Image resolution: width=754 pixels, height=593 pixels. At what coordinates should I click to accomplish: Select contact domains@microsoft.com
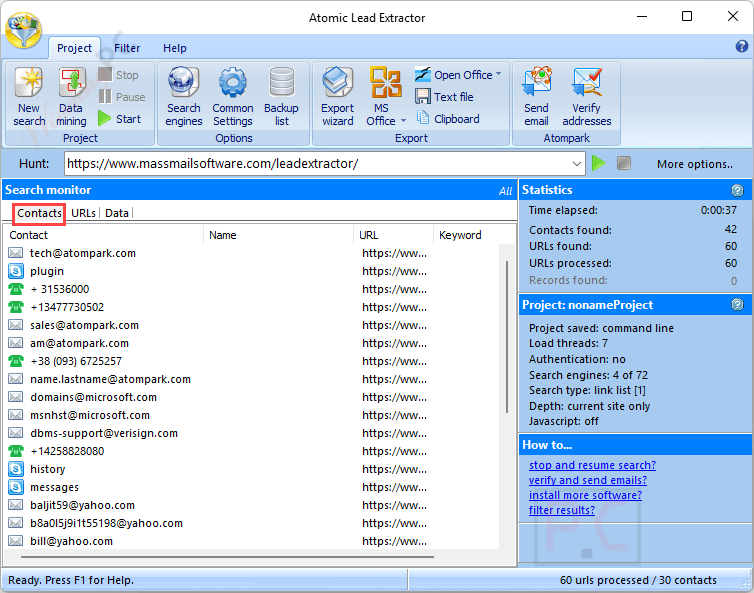click(x=252, y=397)
